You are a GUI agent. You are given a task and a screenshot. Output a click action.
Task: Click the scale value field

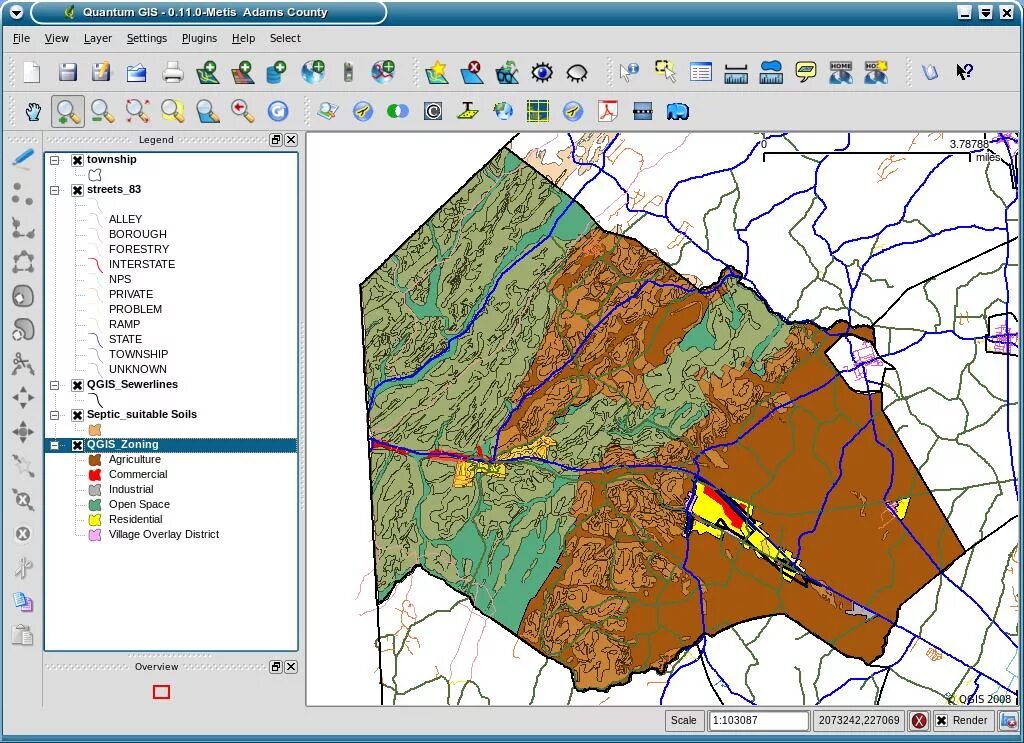coord(758,720)
